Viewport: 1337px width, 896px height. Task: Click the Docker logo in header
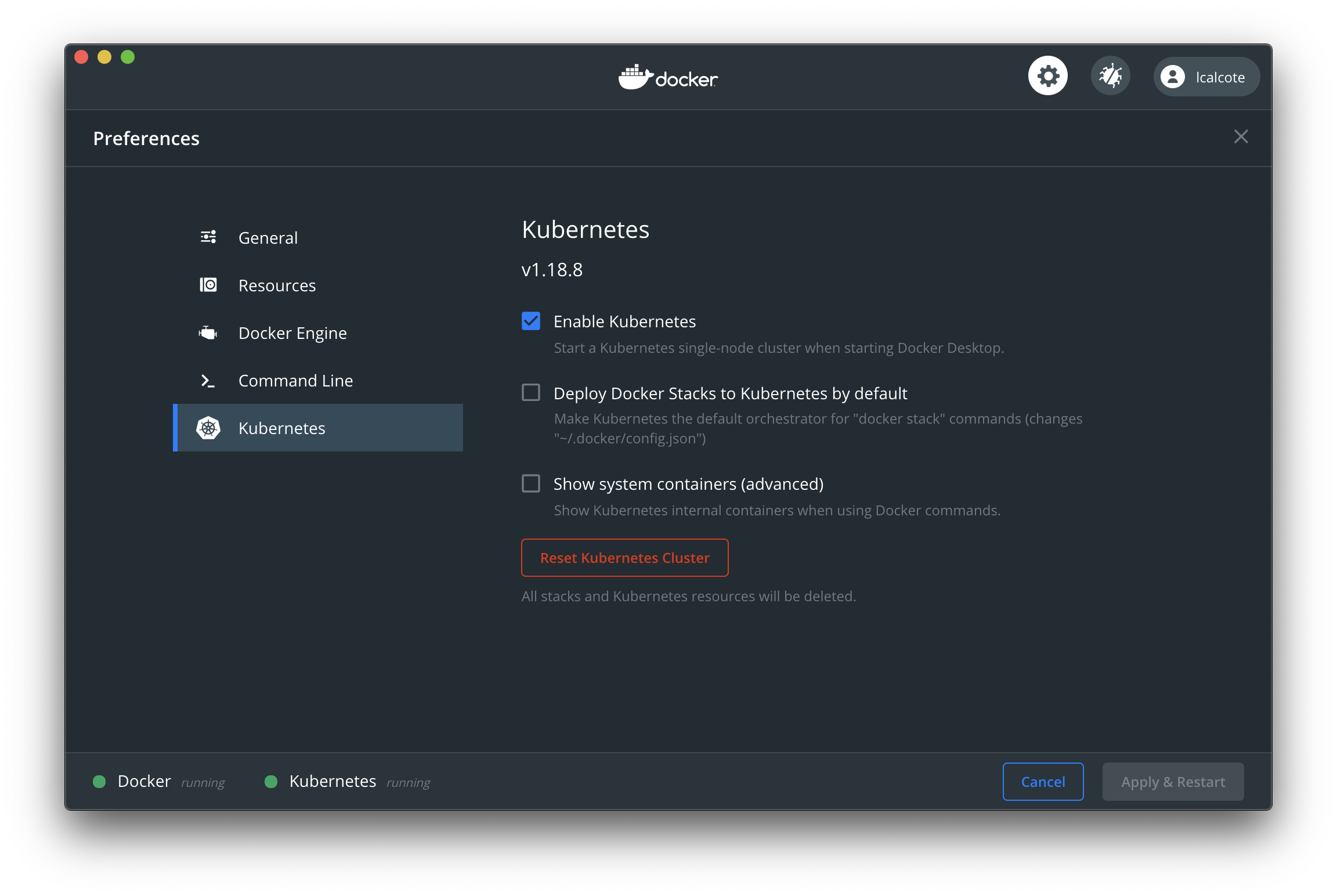pyautogui.click(x=668, y=77)
